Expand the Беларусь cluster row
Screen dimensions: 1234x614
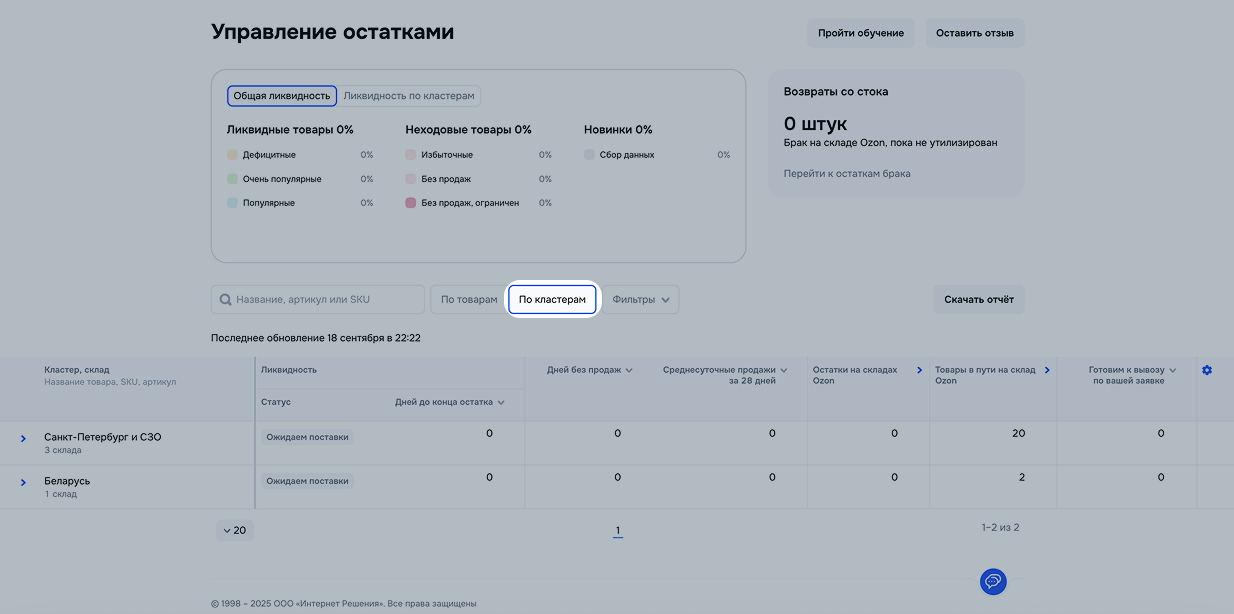(23, 483)
